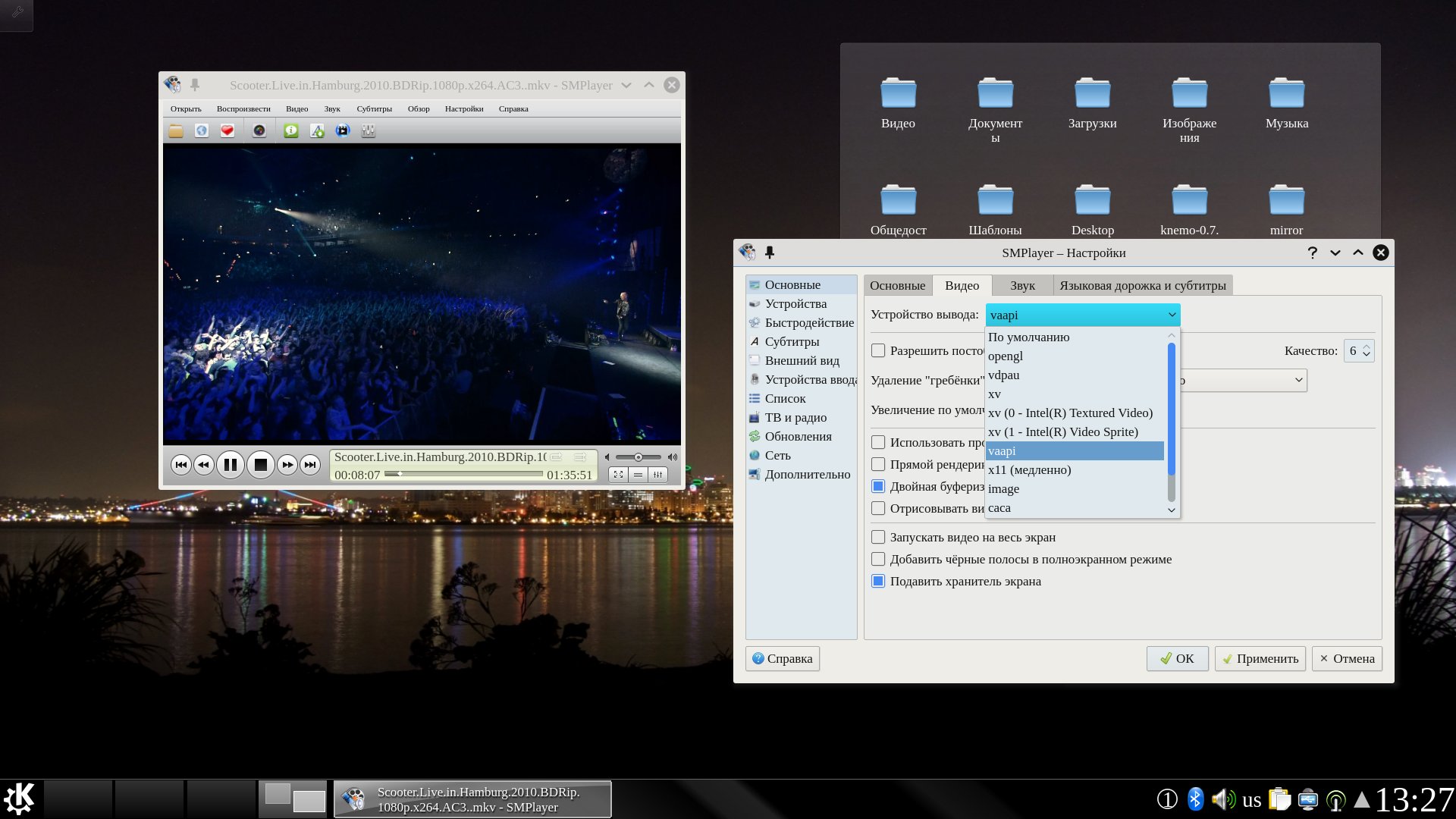1456x819 pixels.
Task: Click the fullscreen icon in the control bar
Action: [618, 475]
